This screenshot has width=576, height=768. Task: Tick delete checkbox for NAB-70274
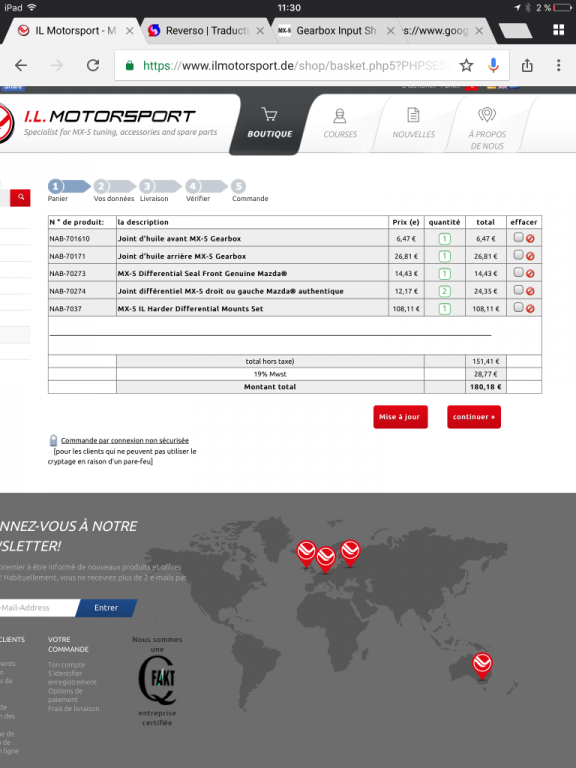click(x=518, y=290)
